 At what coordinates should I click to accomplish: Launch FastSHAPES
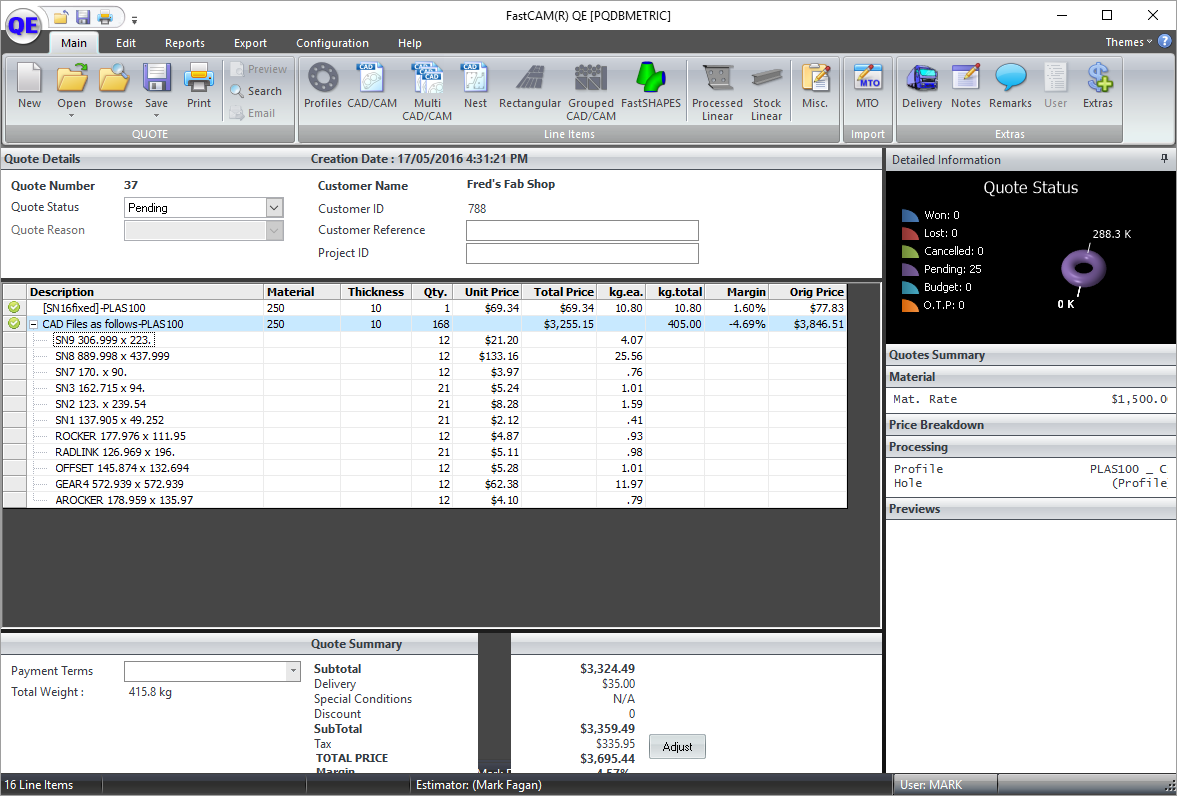tap(651, 86)
